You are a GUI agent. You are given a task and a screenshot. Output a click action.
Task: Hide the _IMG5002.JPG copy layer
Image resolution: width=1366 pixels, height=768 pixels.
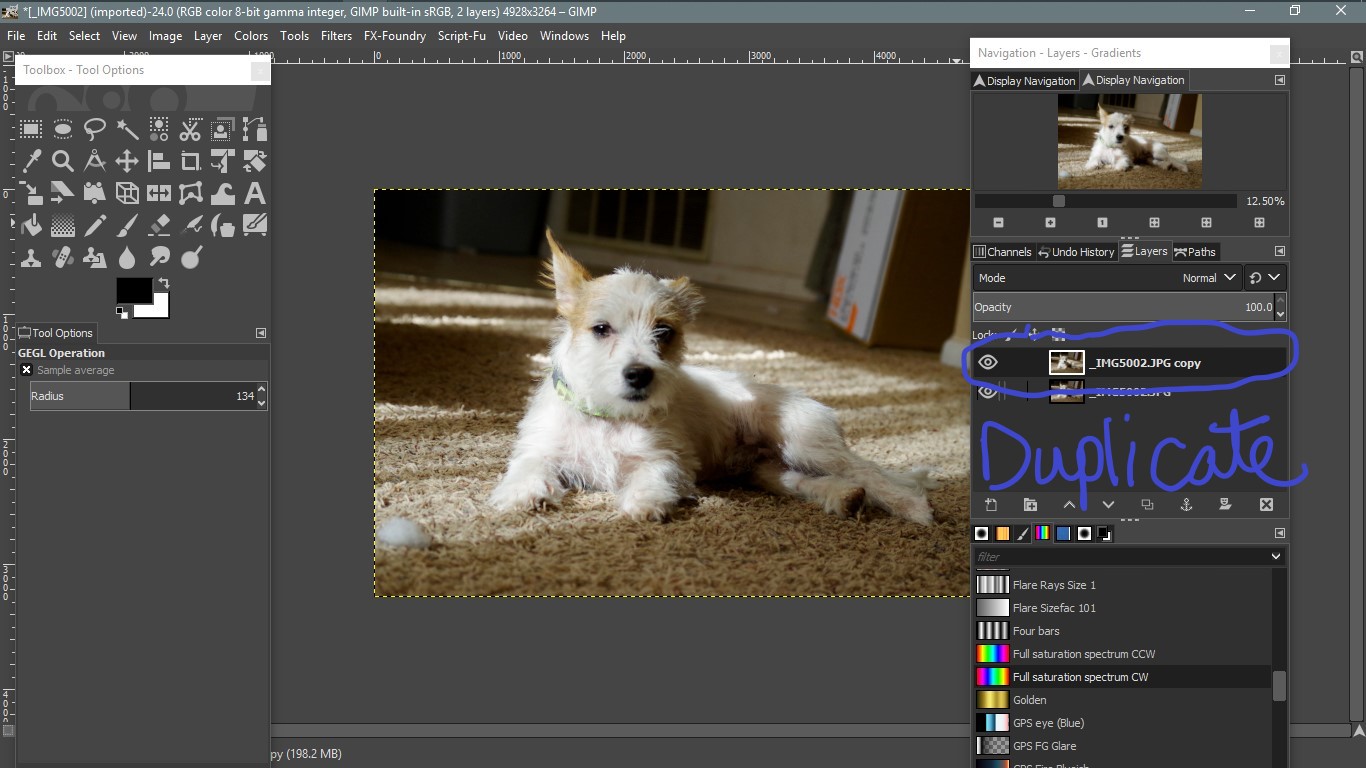pos(988,363)
